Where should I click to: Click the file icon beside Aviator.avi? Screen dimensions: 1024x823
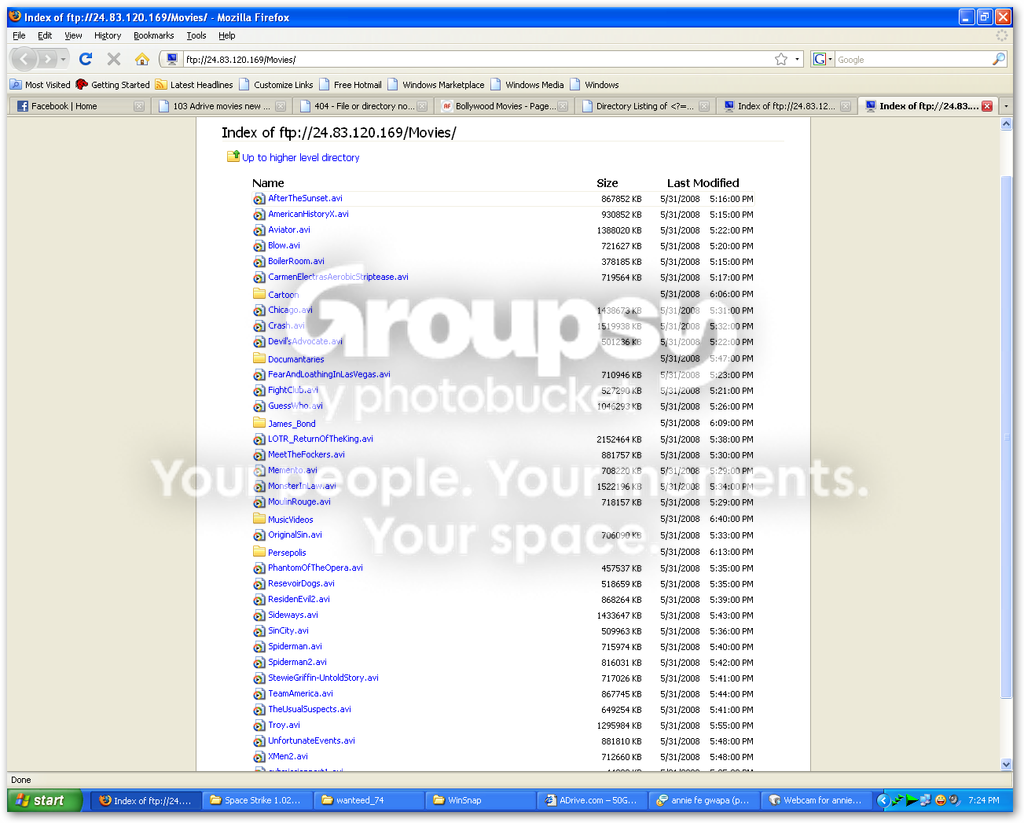pos(259,231)
